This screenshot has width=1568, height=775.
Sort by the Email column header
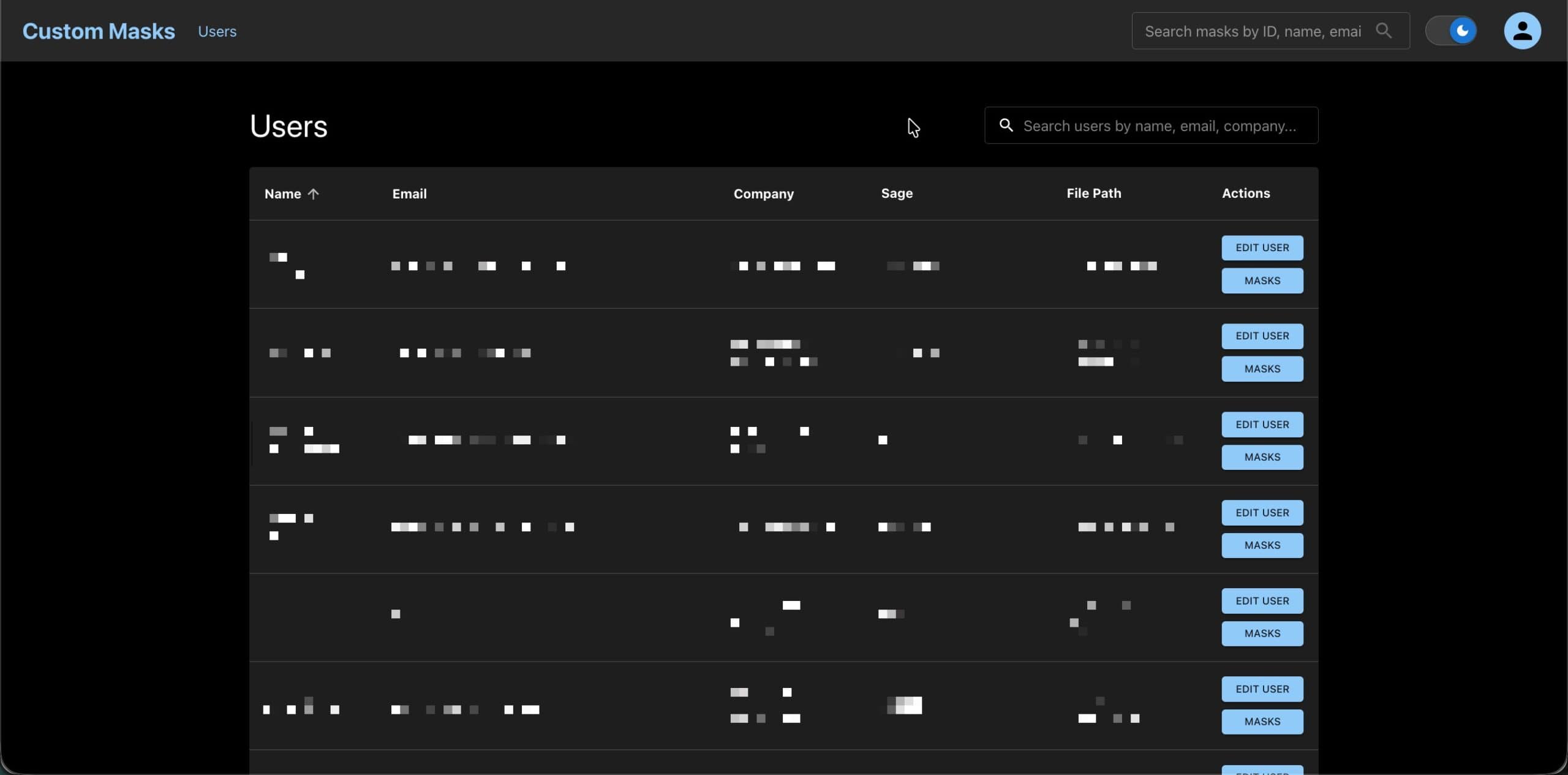(409, 194)
